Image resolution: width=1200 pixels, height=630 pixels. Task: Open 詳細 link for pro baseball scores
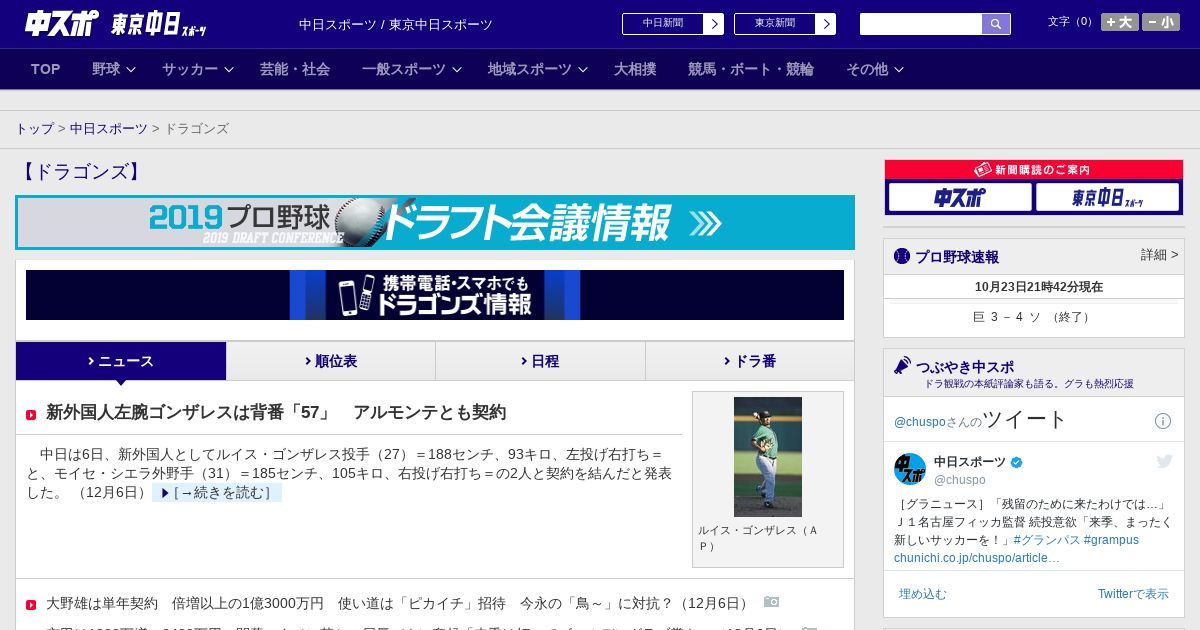click(x=1159, y=255)
